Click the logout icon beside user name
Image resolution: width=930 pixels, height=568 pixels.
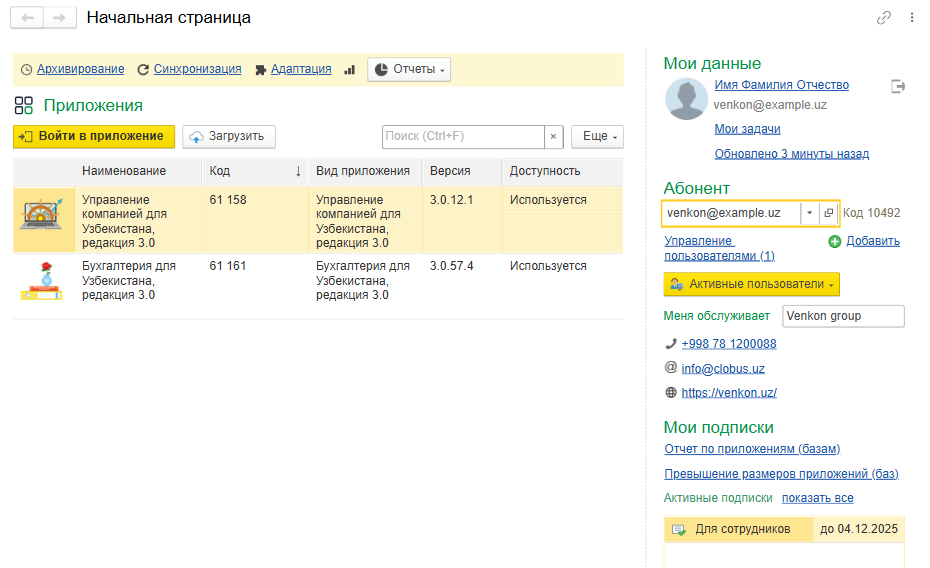tap(898, 87)
